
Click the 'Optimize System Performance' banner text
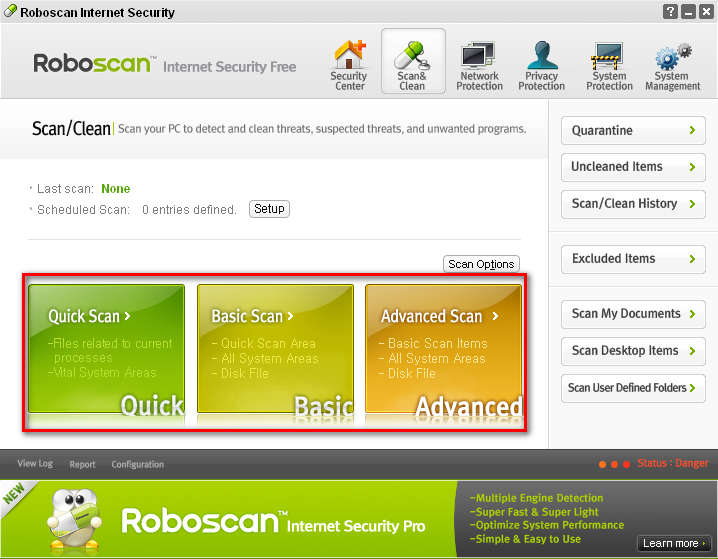[x=547, y=525]
